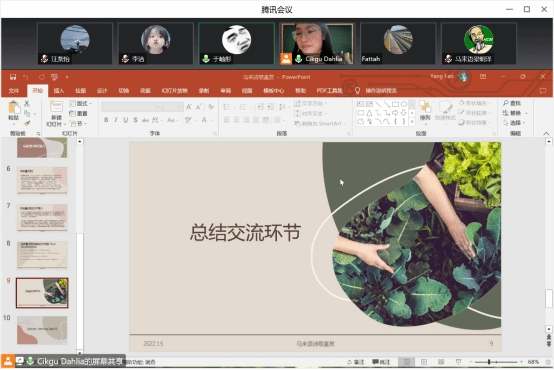Viewport: 554px width, 370px height.
Task: Toggle Bold formatting button
Action: pyautogui.click(x=106, y=120)
